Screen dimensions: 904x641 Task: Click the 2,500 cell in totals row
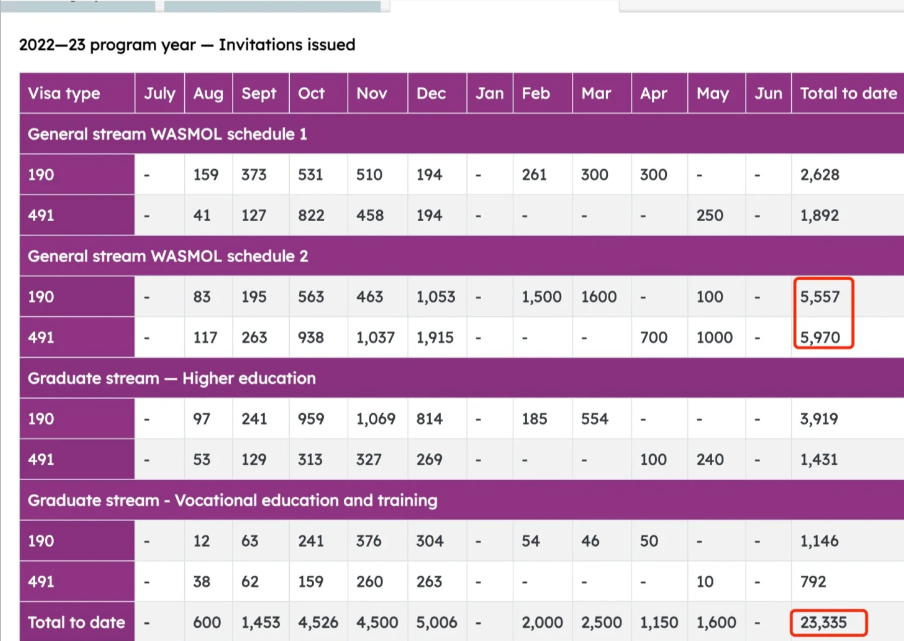pyautogui.click(x=602, y=623)
